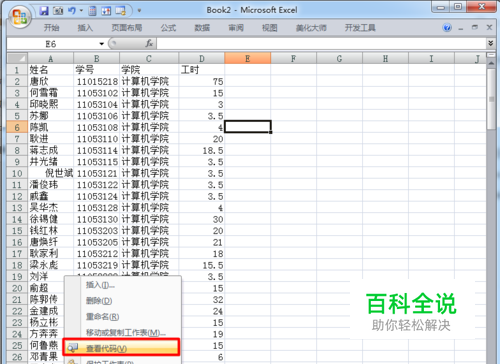Select column B header
This screenshot has width=500, height=364.
[97, 59]
